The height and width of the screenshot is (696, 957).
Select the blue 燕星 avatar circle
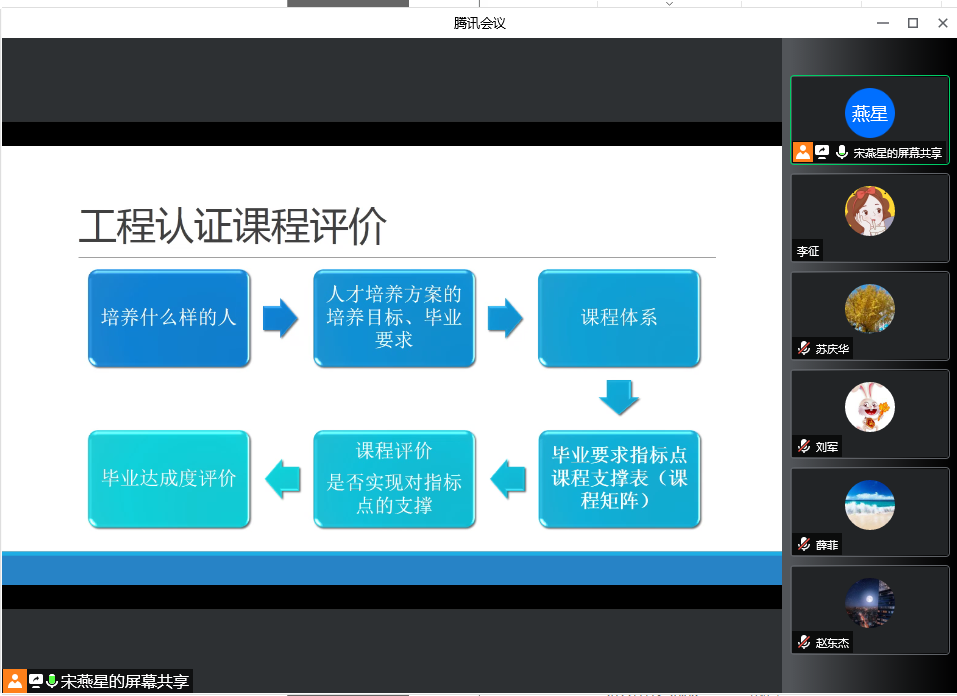[x=869, y=113]
